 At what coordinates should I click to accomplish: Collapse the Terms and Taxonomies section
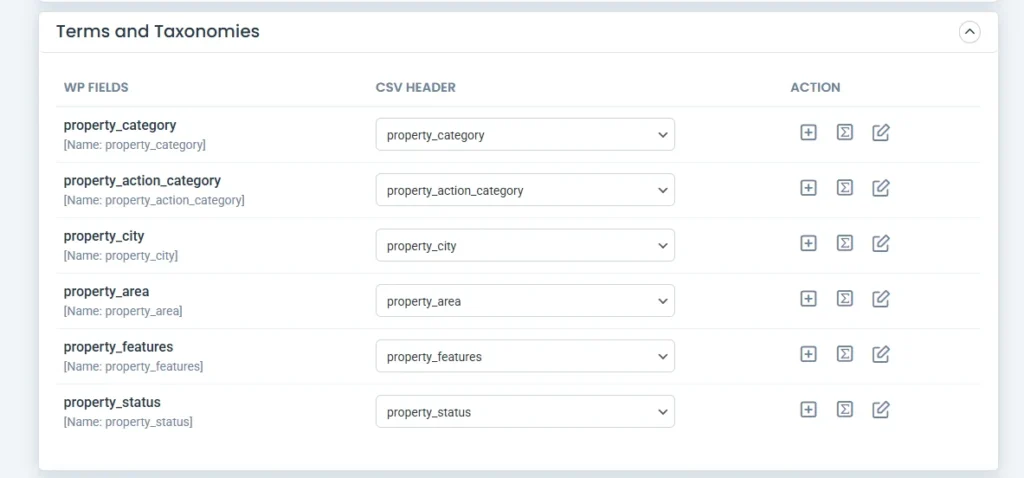pyautogui.click(x=969, y=32)
